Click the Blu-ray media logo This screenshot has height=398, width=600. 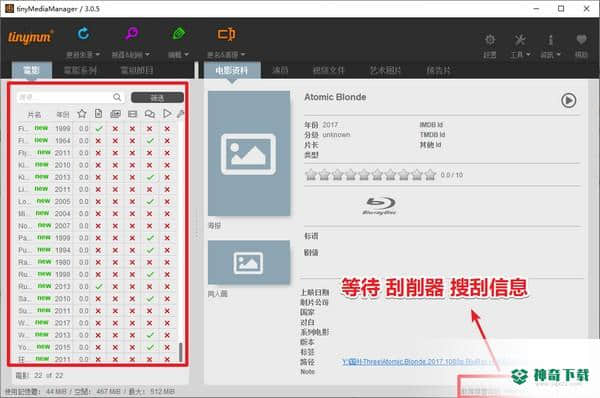click(x=380, y=206)
